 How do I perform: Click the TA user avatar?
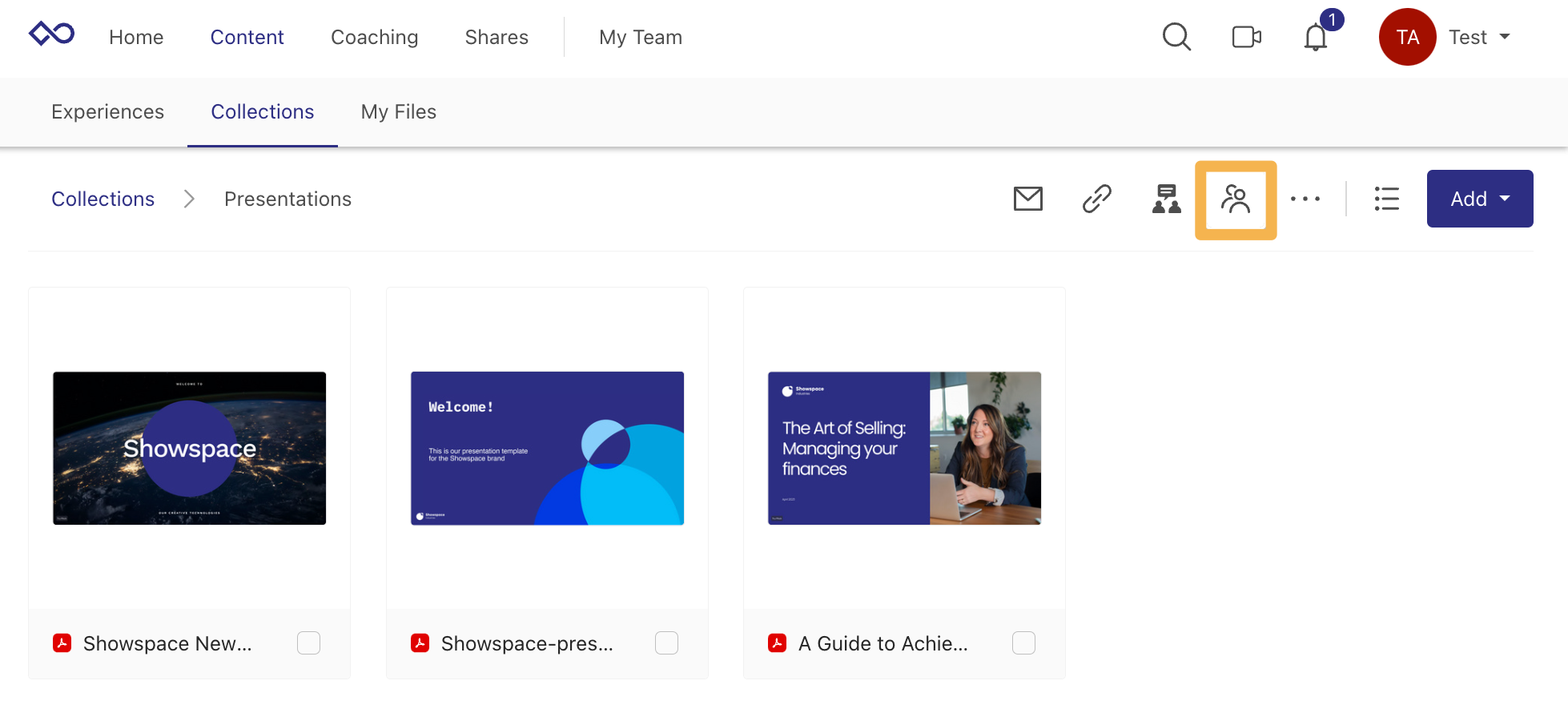(x=1407, y=37)
